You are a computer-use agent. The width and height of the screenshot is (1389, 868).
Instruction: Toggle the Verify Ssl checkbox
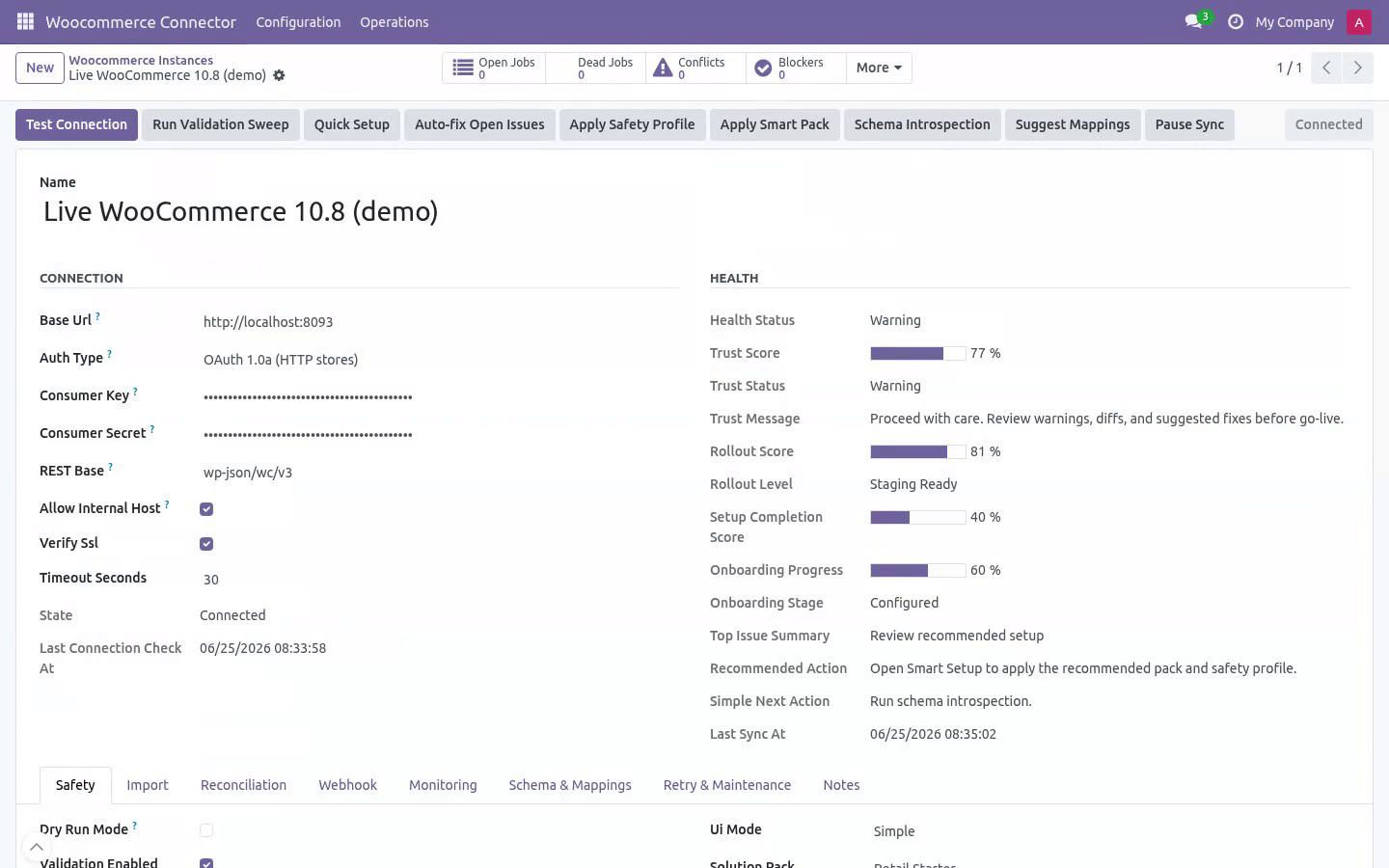tap(206, 544)
